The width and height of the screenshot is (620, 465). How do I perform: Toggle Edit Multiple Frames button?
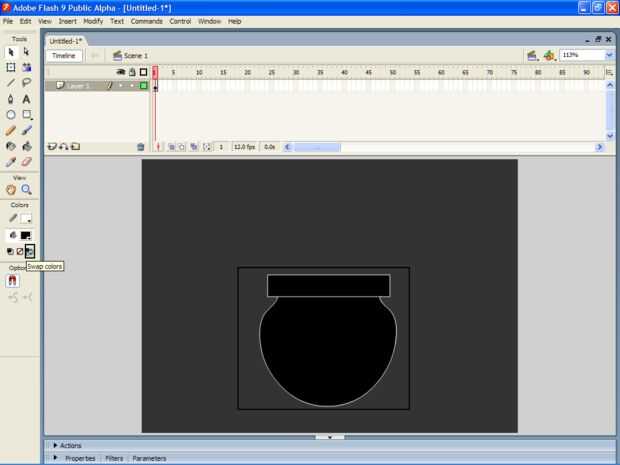point(194,147)
